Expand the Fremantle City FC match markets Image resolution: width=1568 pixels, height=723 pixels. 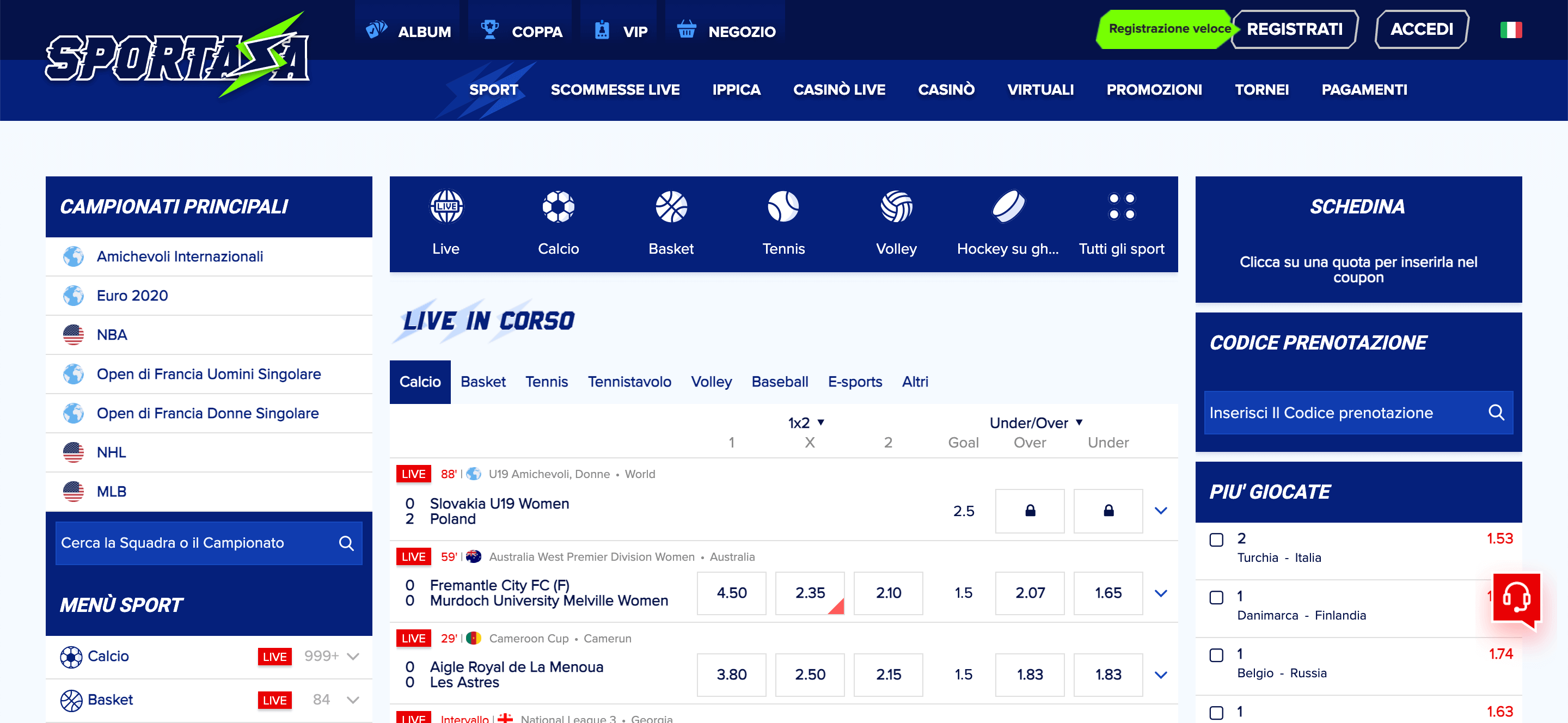click(x=1161, y=593)
